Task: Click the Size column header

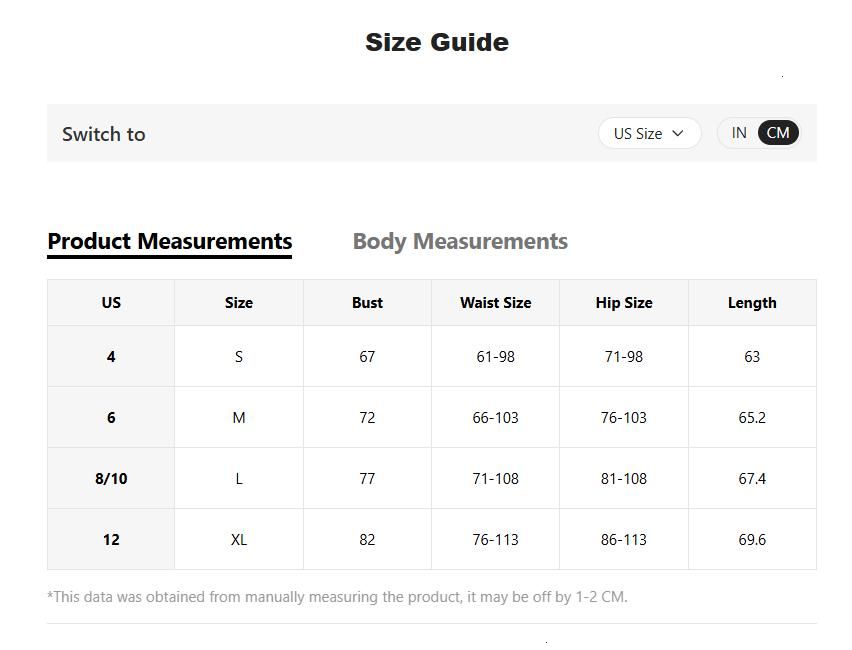Action: point(239,303)
